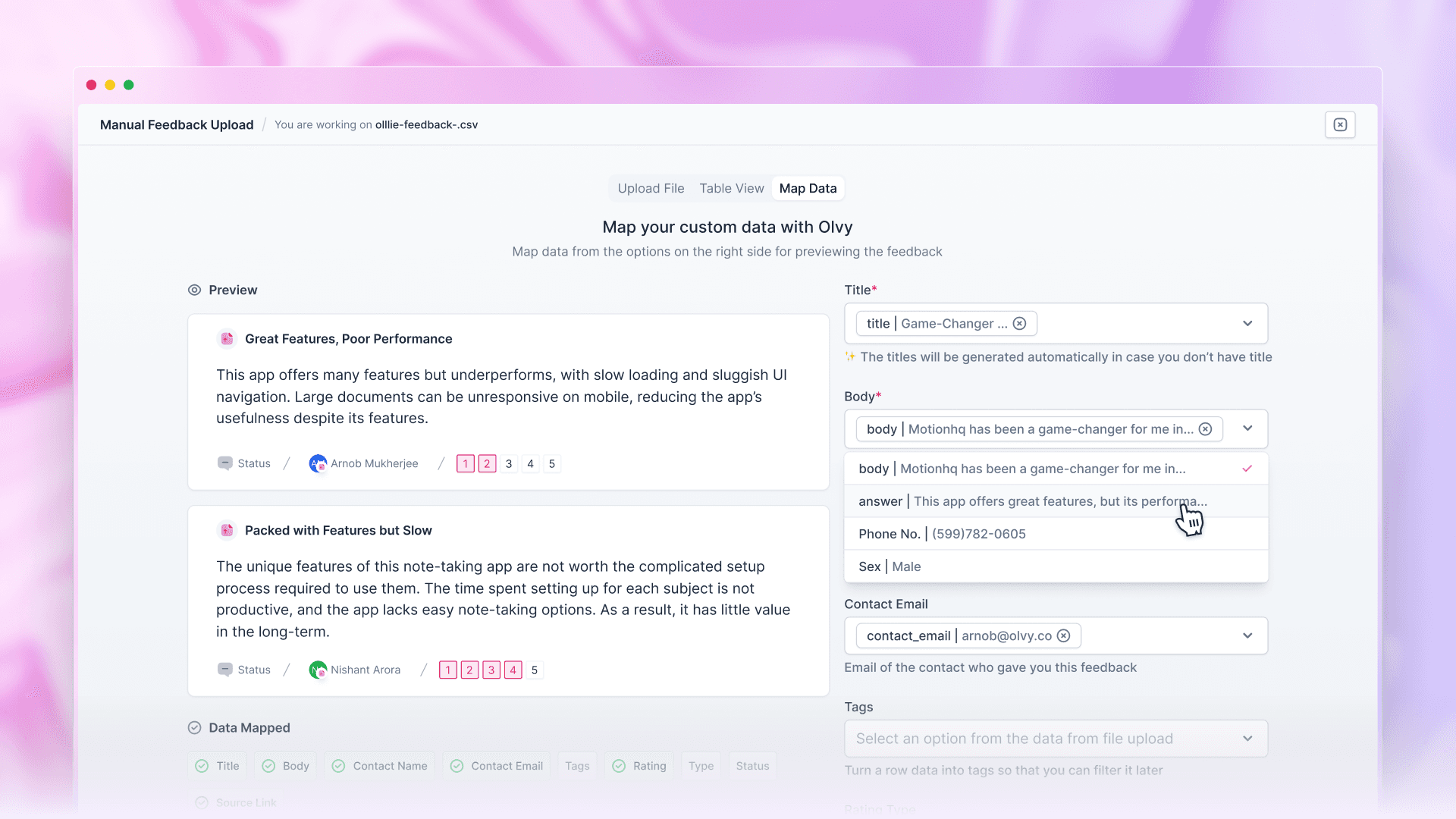The height and width of the screenshot is (819, 1456).
Task: Click the Contact Name mapped chip
Action: [380, 766]
